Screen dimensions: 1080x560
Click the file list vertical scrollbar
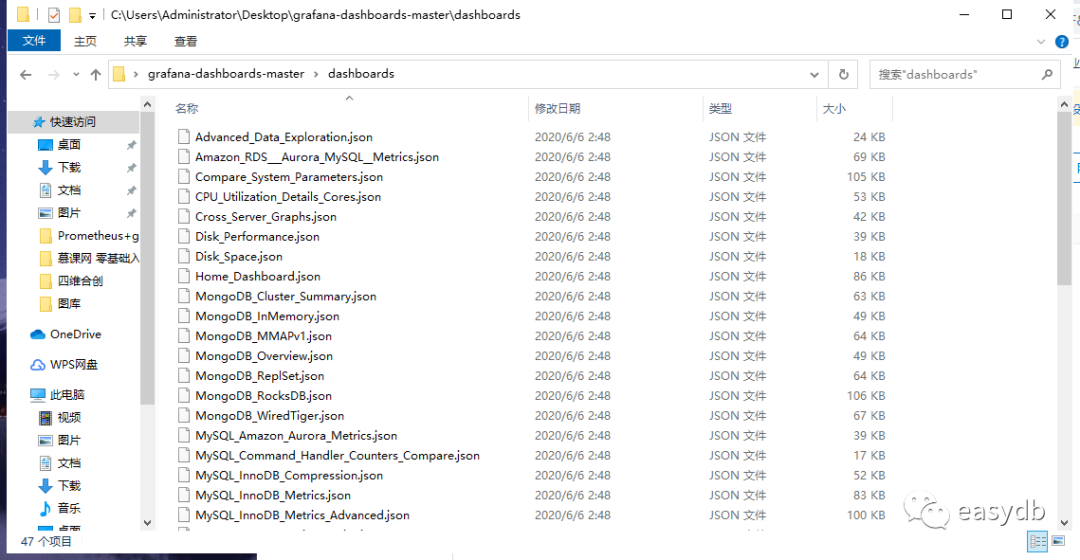[1064, 200]
